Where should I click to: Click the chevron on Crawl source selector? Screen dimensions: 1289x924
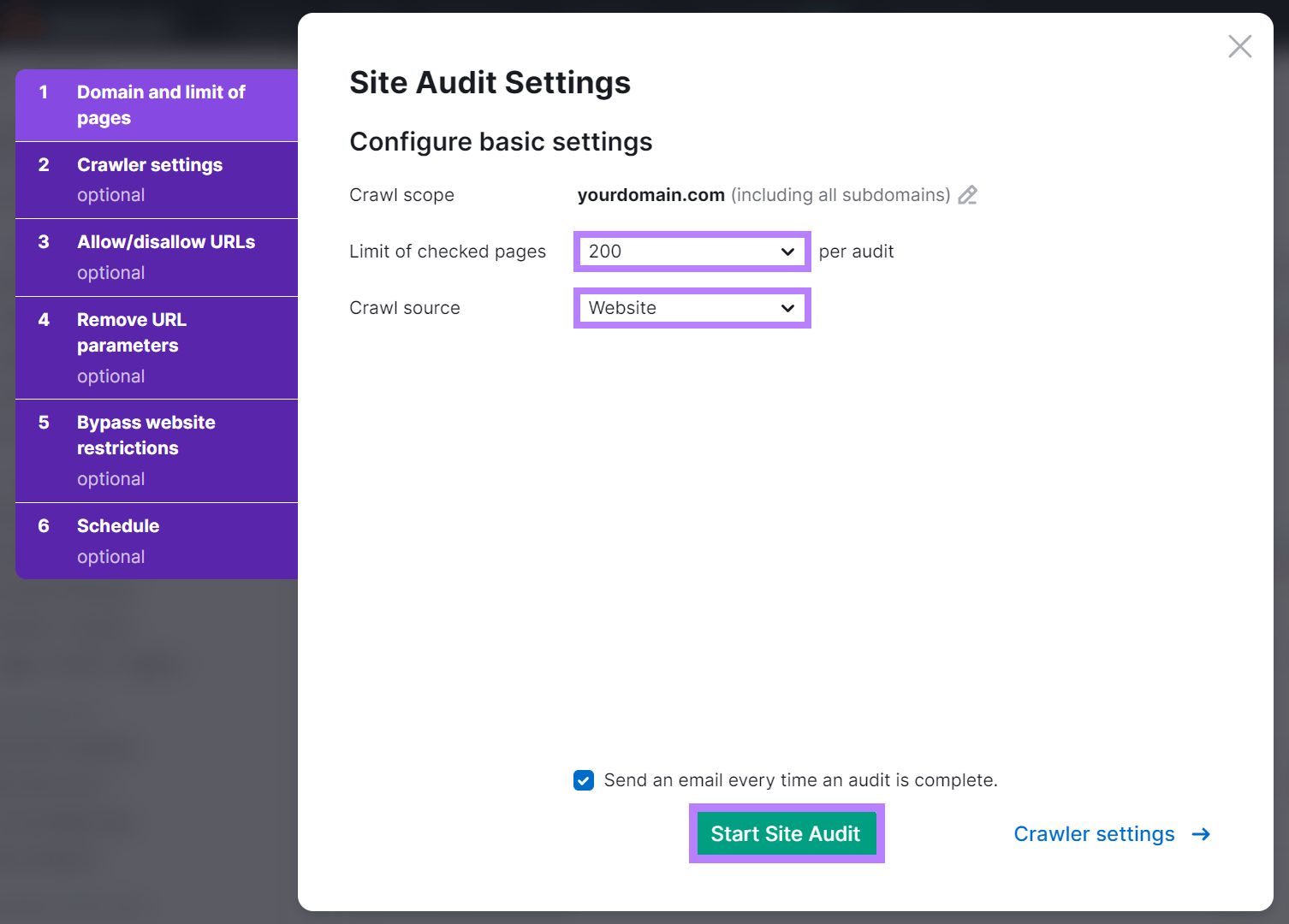[x=786, y=308]
